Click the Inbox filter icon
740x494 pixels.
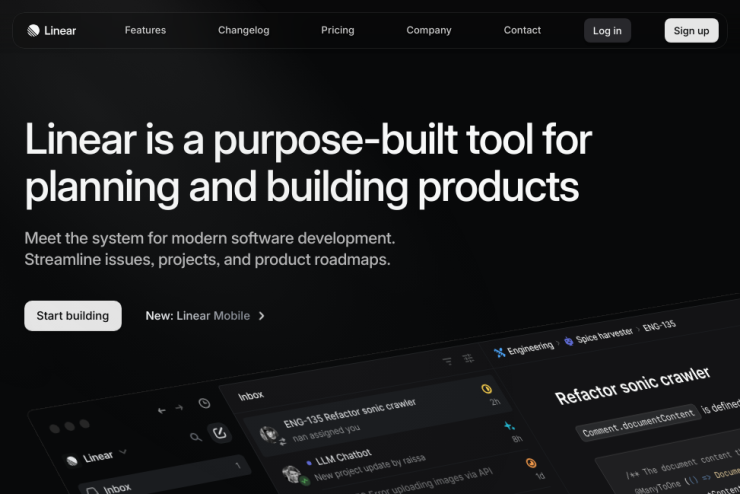447,361
